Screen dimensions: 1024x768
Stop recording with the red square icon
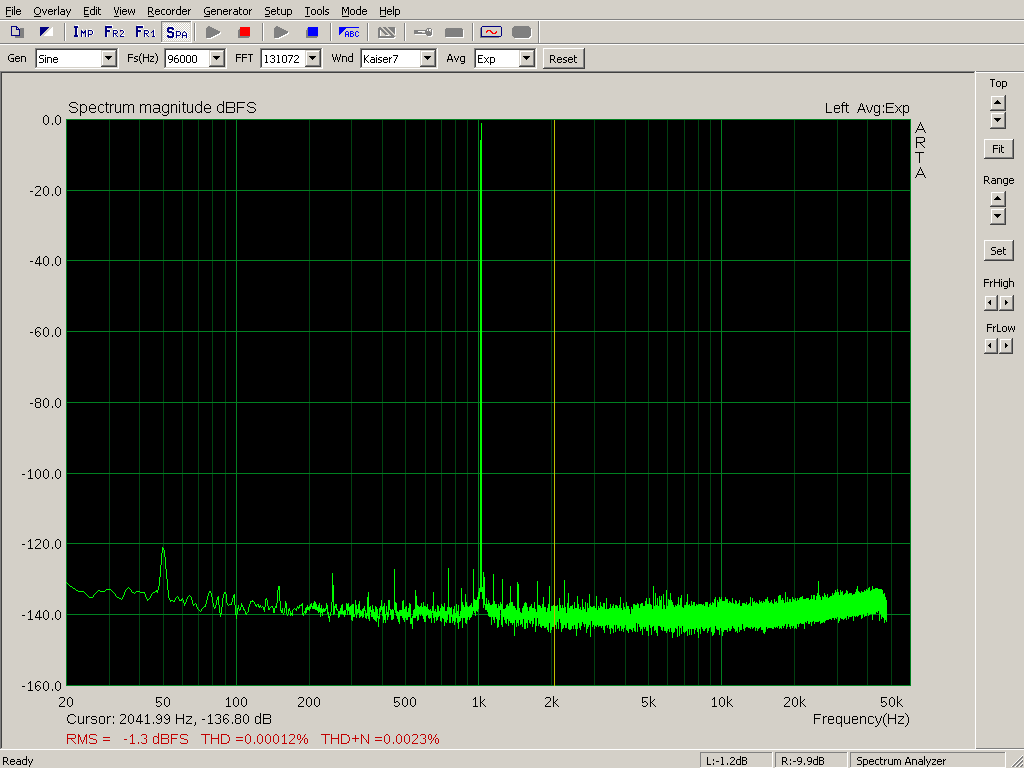pos(244,32)
